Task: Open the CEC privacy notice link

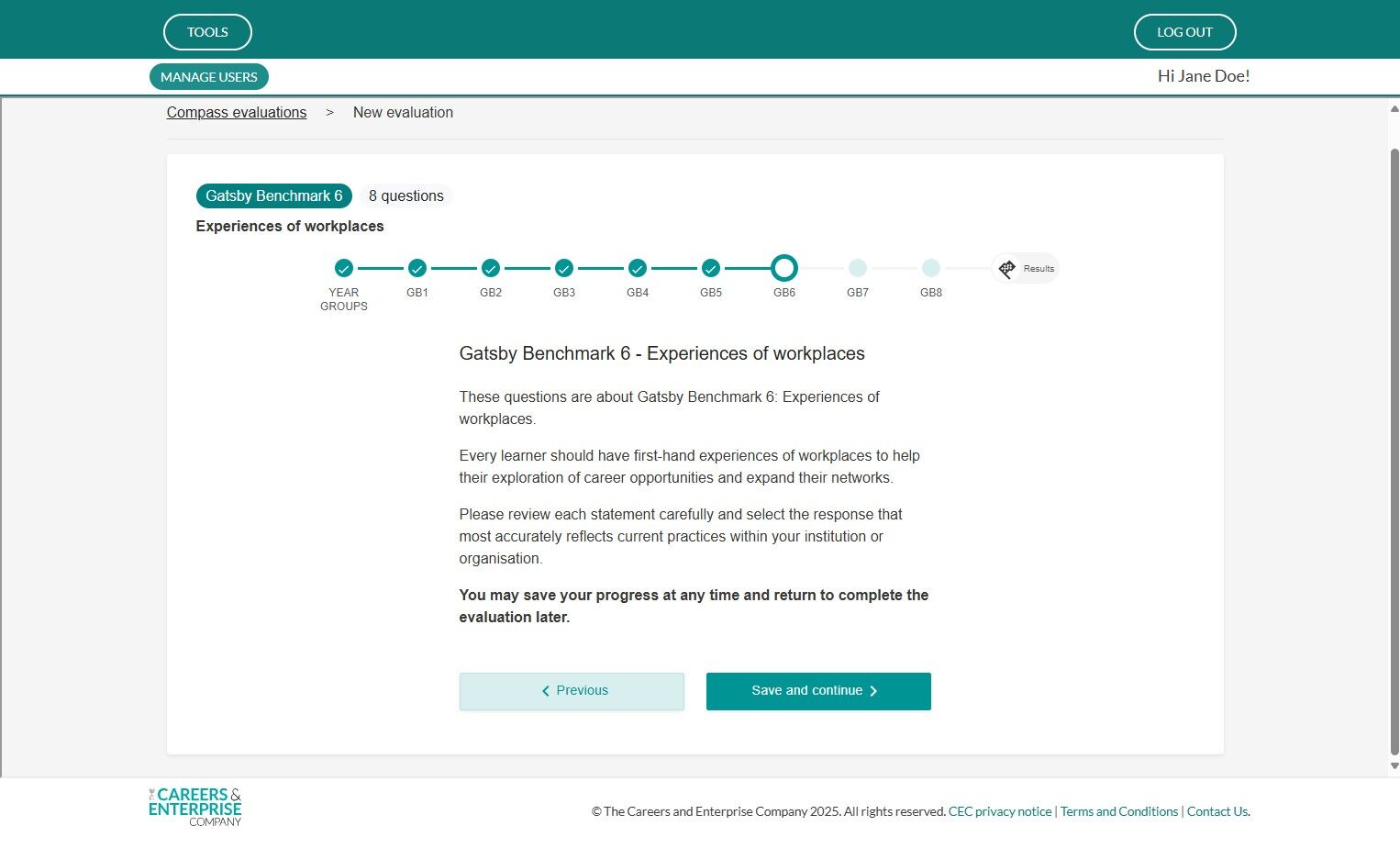Action: pos(999,811)
